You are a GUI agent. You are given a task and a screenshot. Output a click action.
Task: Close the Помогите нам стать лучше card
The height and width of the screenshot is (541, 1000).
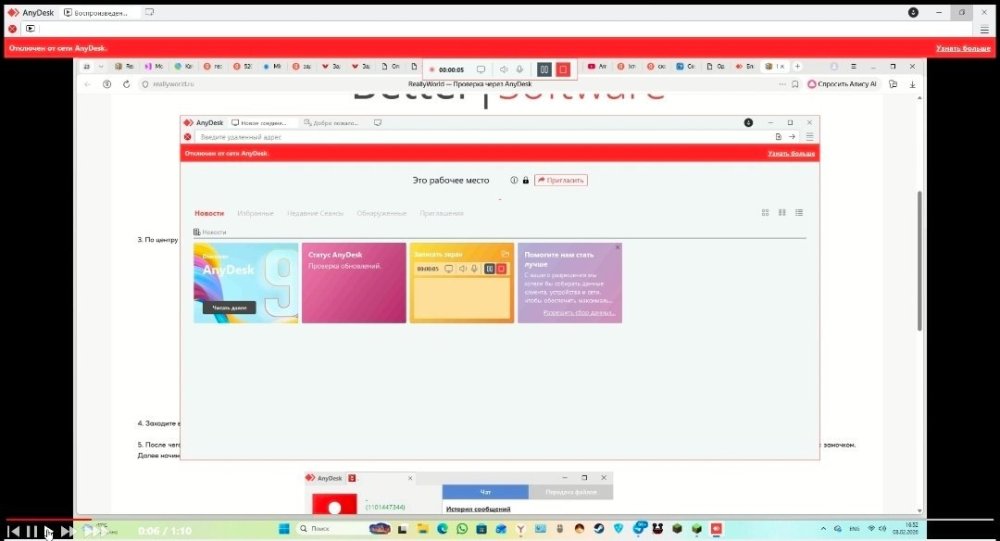[617, 247]
